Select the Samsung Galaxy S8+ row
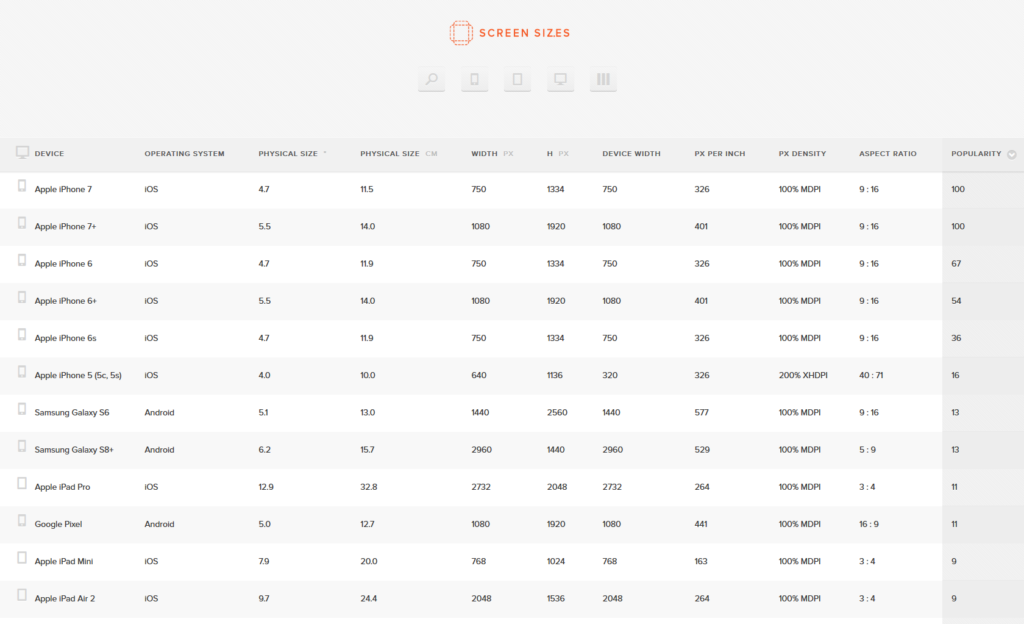Viewport: 1024px width, 624px height. (x=74, y=450)
